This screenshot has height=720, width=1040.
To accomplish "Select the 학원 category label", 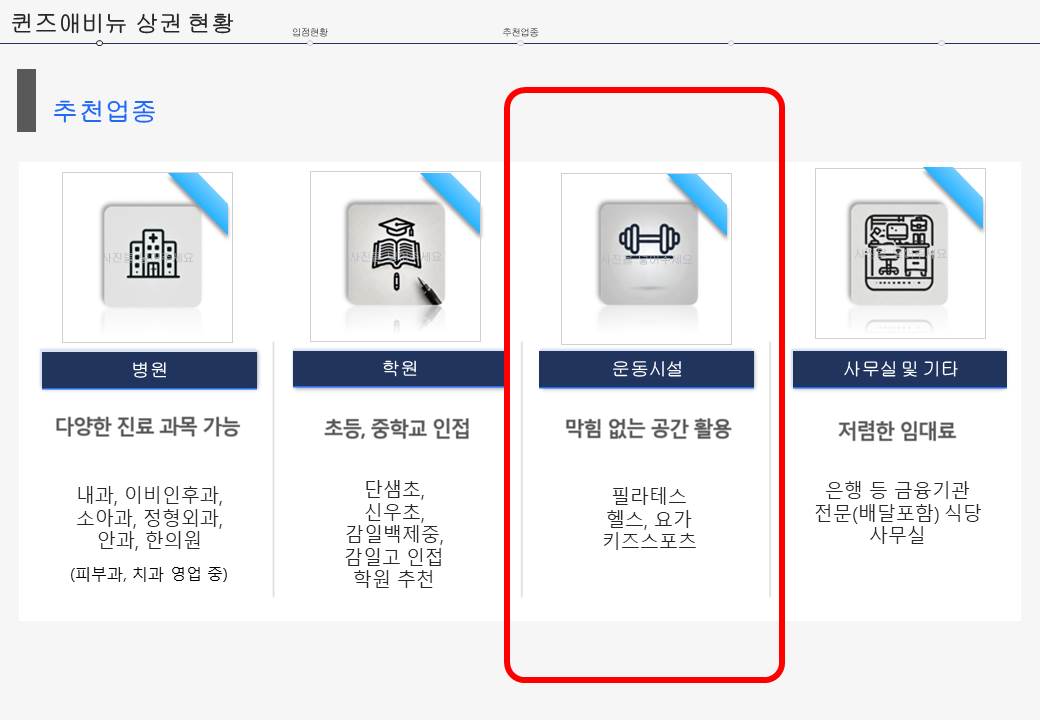I will click(x=399, y=369).
